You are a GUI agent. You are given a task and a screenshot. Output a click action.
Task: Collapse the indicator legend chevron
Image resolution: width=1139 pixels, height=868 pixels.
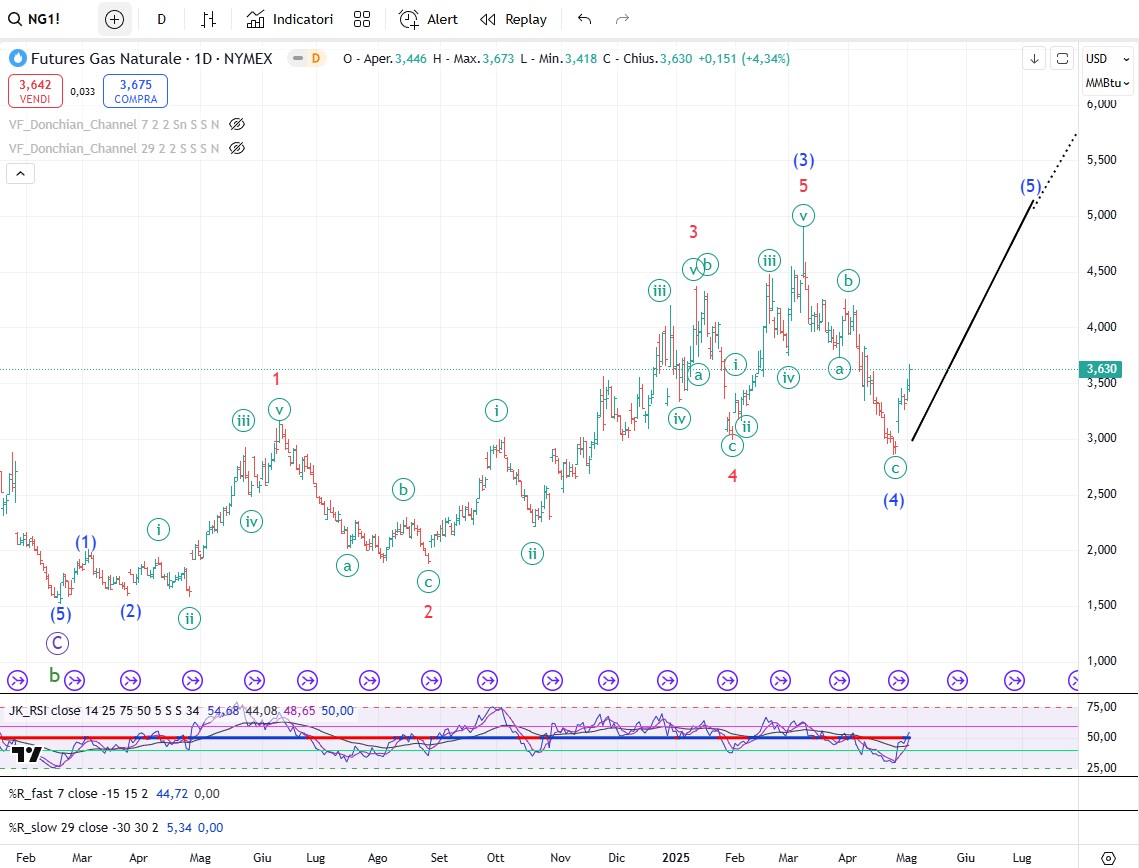[20, 173]
